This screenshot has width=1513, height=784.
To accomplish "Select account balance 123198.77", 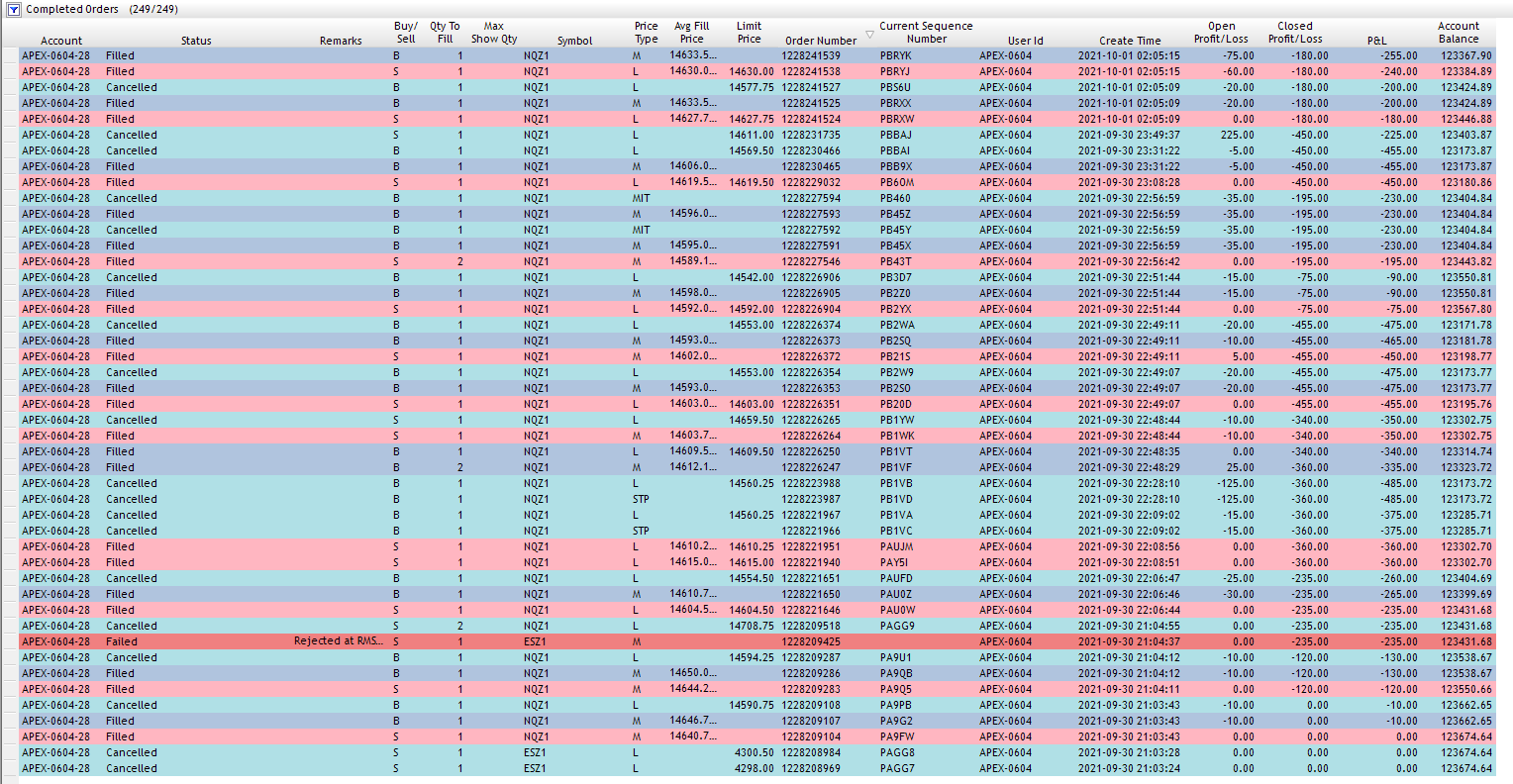I will pyautogui.click(x=1466, y=356).
